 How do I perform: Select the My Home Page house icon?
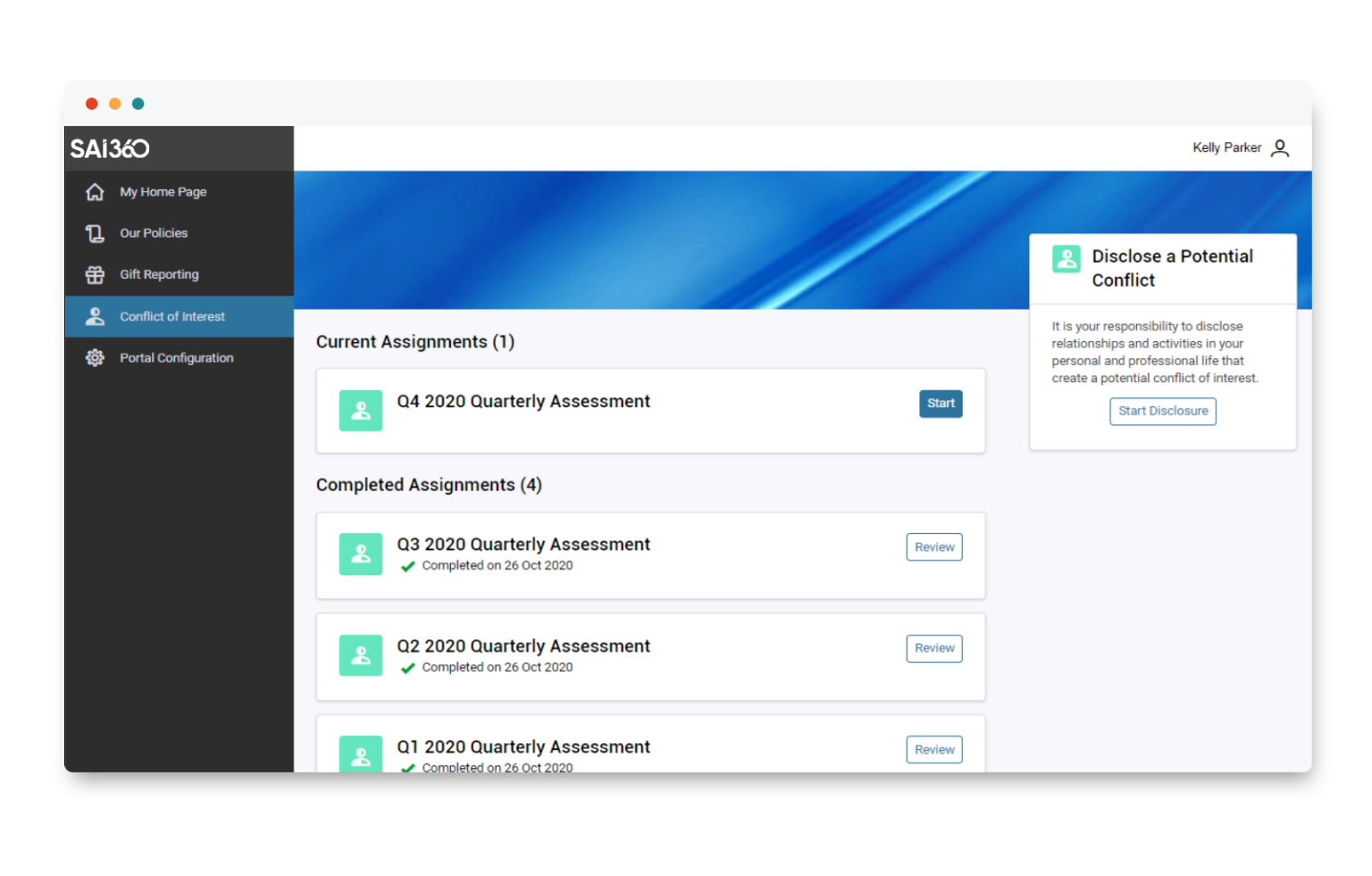click(x=95, y=191)
